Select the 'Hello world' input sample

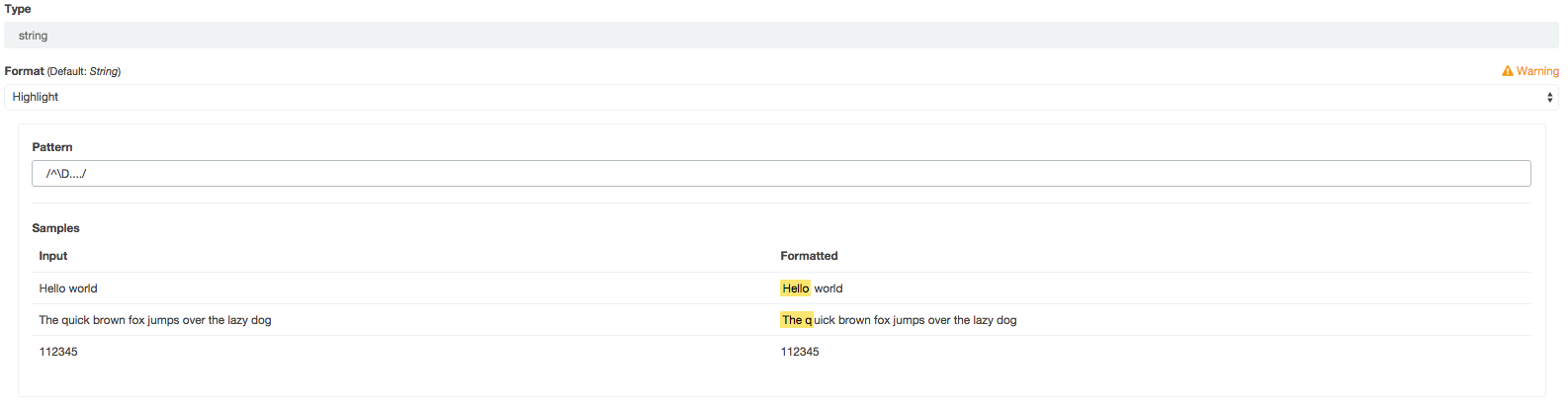coord(68,288)
